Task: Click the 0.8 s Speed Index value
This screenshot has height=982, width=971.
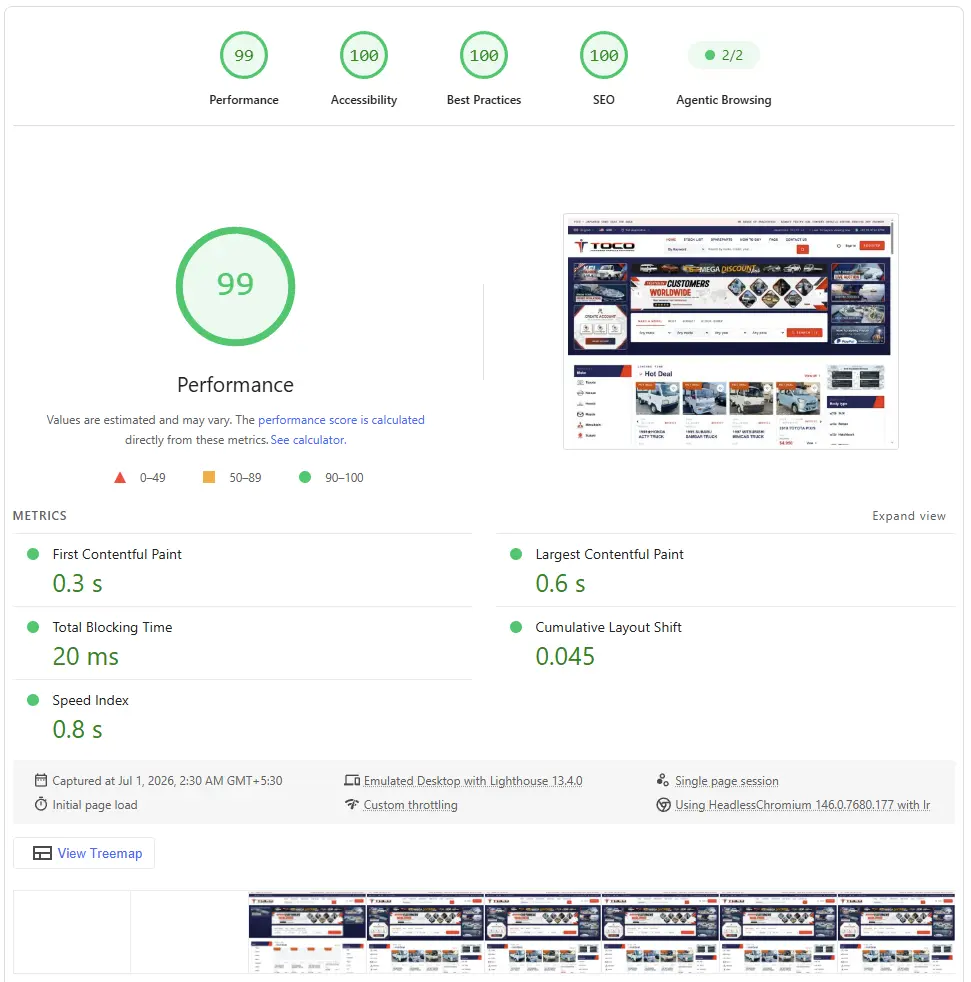Action: click(x=77, y=730)
